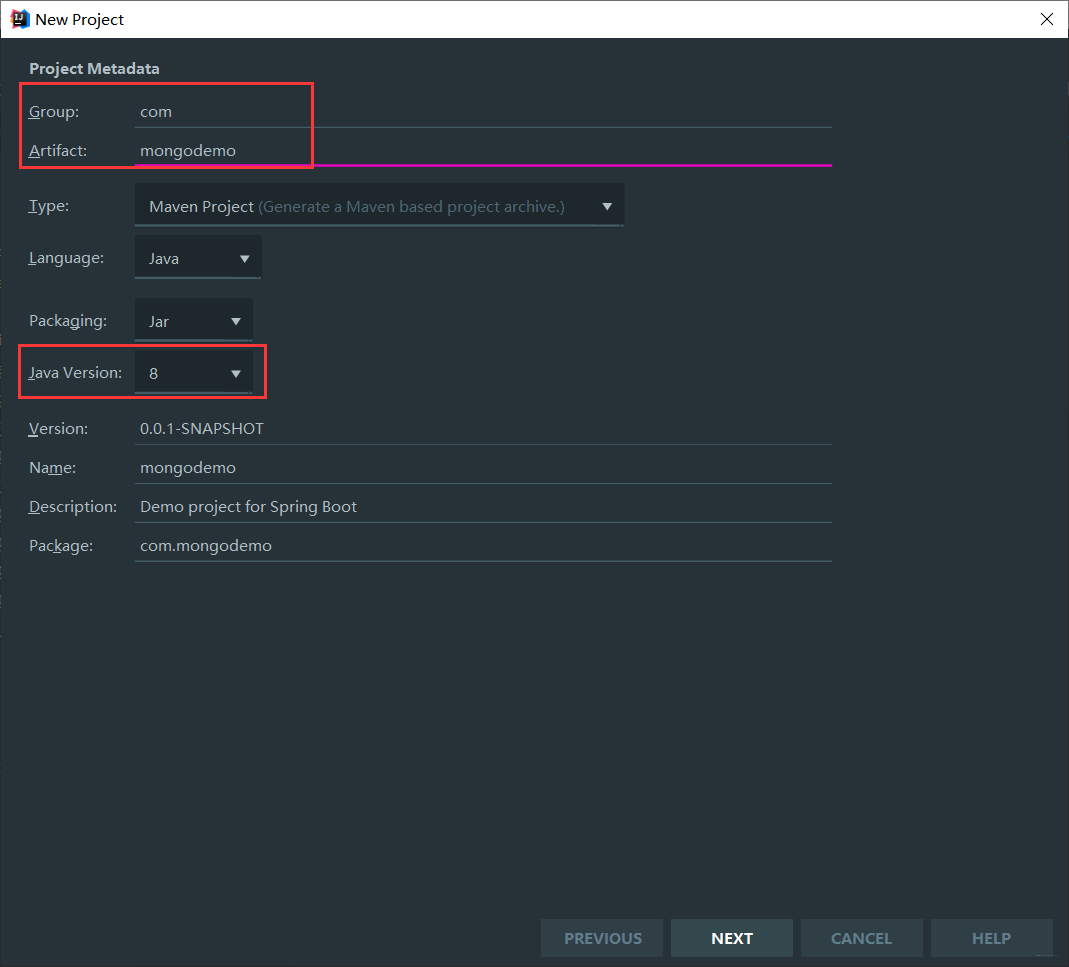The image size is (1069, 967).
Task: Click the Package field com.mongodemo
Action: point(482,546)
